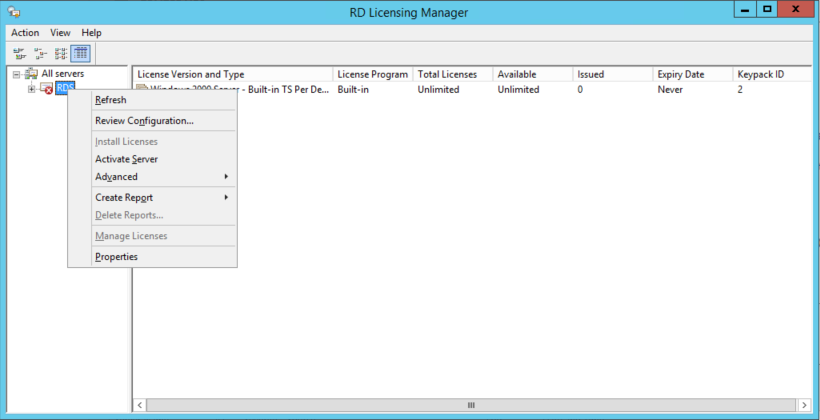This screenshot has height=420, width=820.
Task: Select the List view toolbar icon
Action: point(61,53)
